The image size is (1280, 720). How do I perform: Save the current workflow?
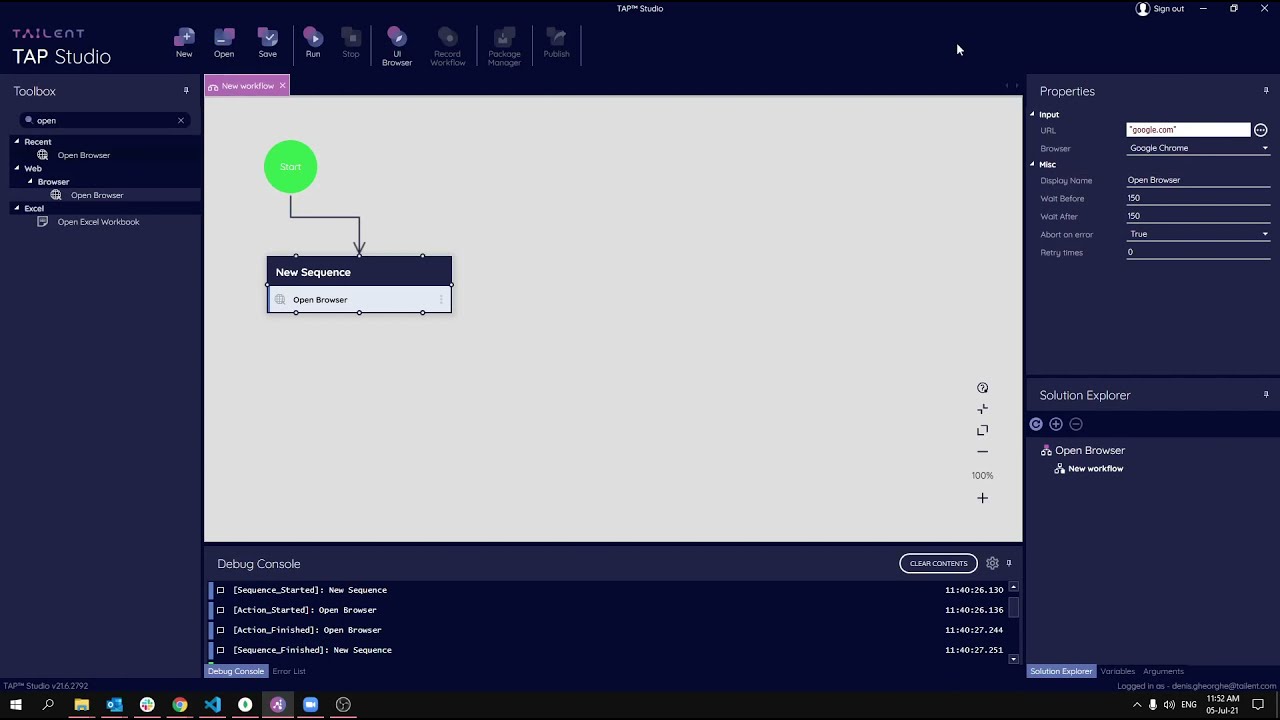(x=267, y=44)
